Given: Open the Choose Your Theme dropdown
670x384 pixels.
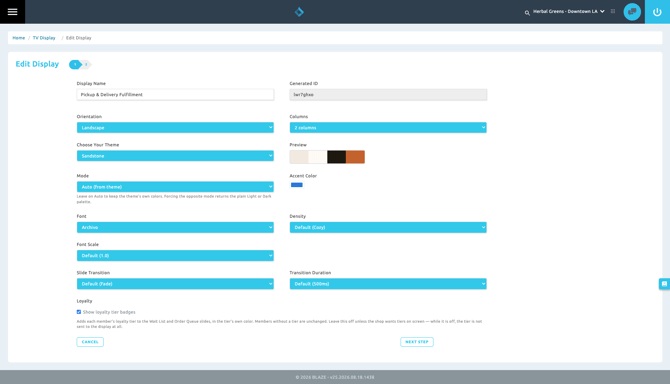Looking at the screenshot, I should click(175, 156).
